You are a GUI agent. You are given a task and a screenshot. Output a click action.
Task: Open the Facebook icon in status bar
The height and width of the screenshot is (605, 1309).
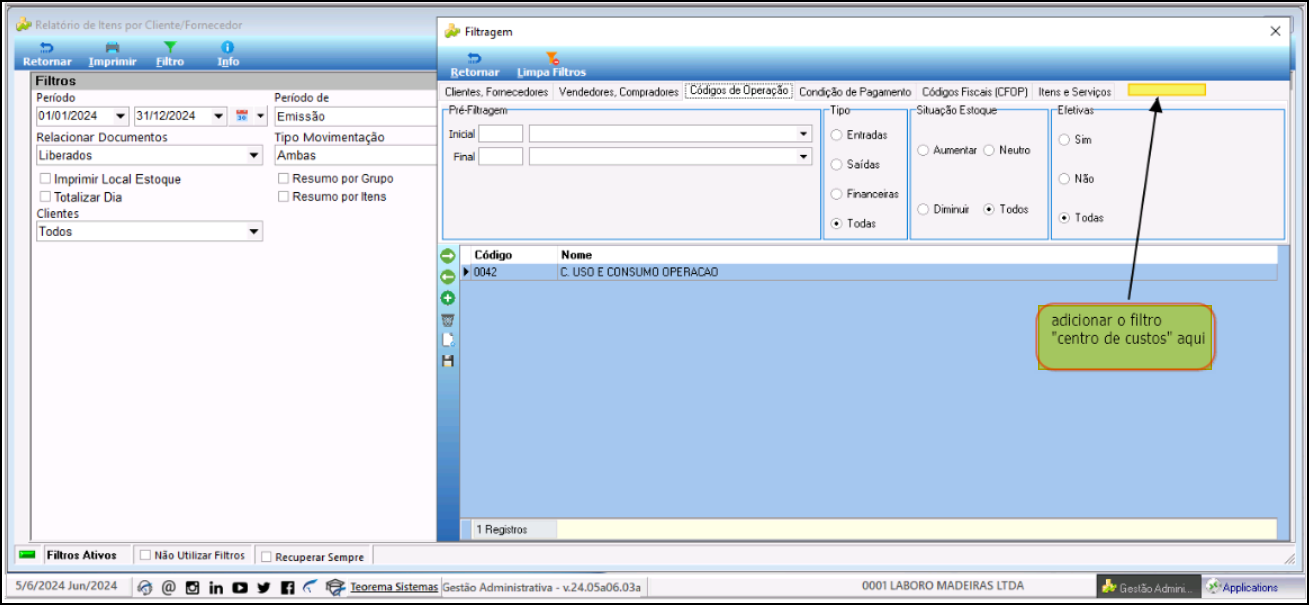click(x=287, y=587)
